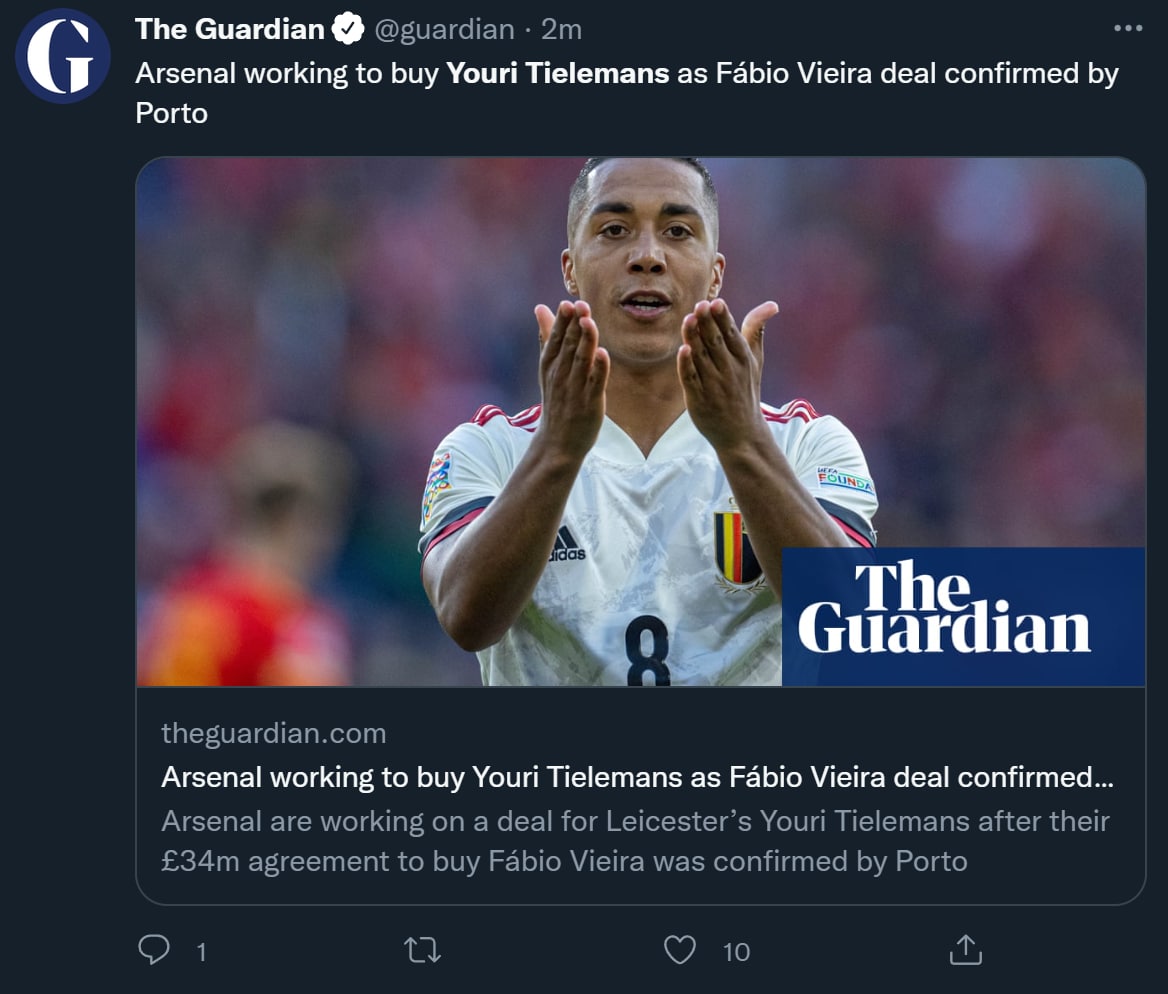
Task: Open the 2m timestamp link
Action: tap(561, 30)
